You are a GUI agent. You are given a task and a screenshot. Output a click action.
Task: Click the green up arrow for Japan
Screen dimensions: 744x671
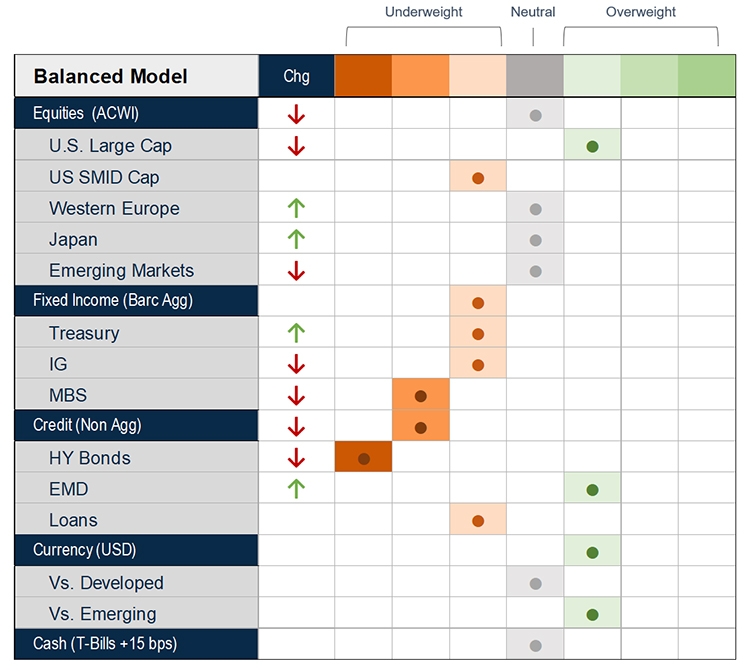coord(296,239)
